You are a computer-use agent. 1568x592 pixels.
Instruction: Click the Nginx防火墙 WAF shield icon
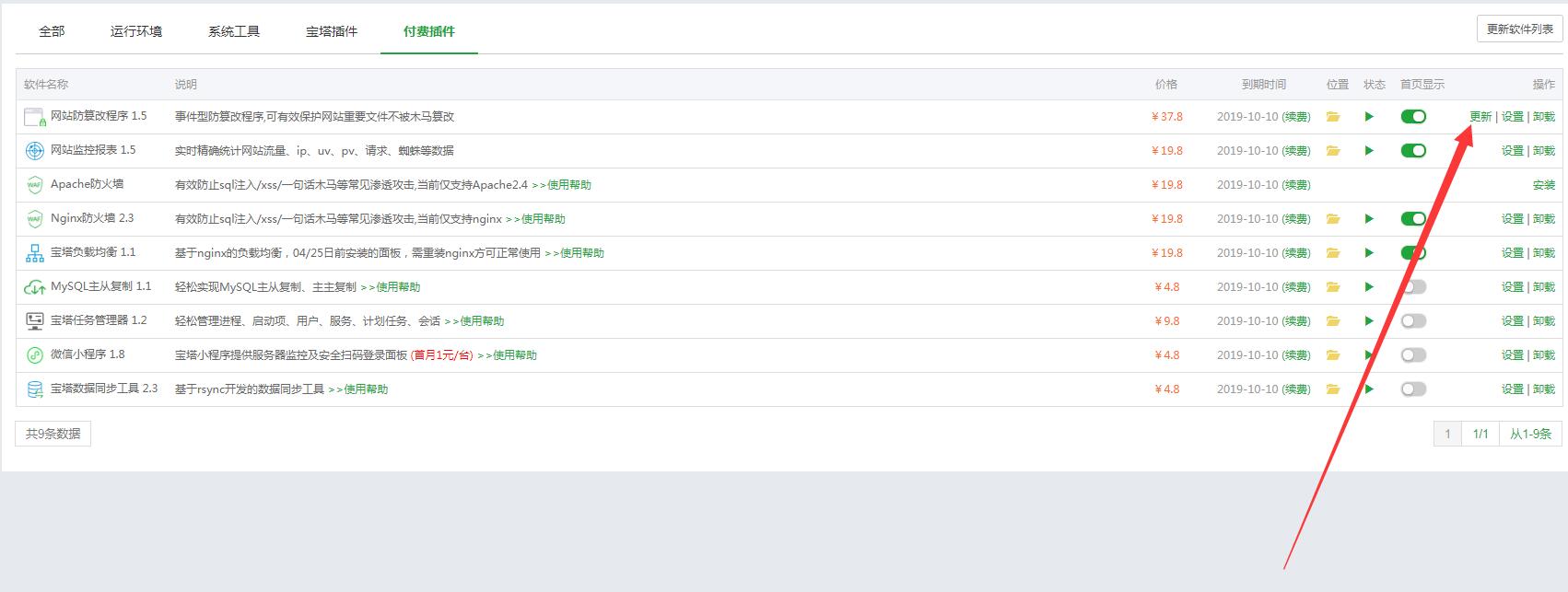[35, 219]
